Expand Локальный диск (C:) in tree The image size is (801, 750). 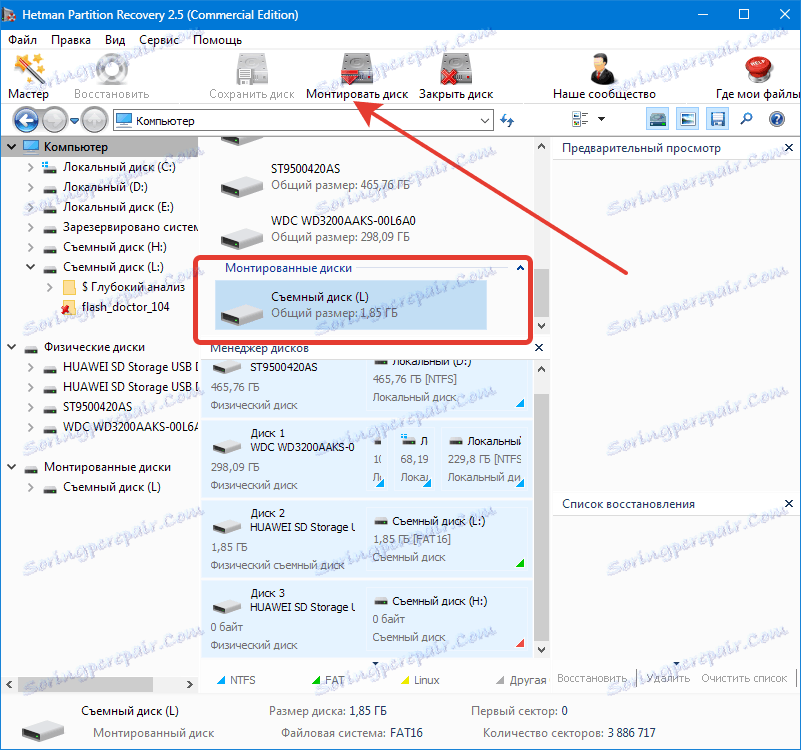(31, 167)
